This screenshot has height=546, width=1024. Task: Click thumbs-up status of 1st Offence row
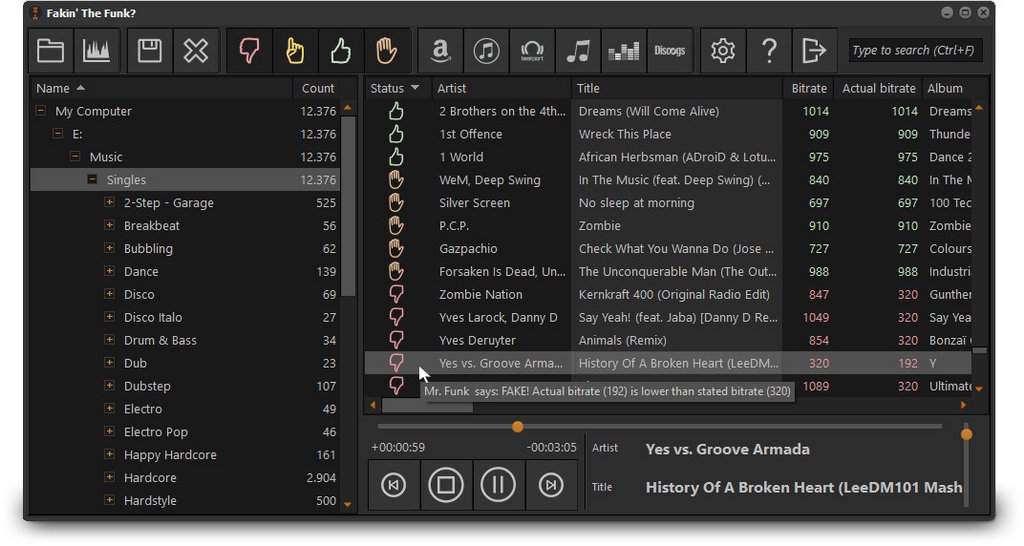[396, 134]
